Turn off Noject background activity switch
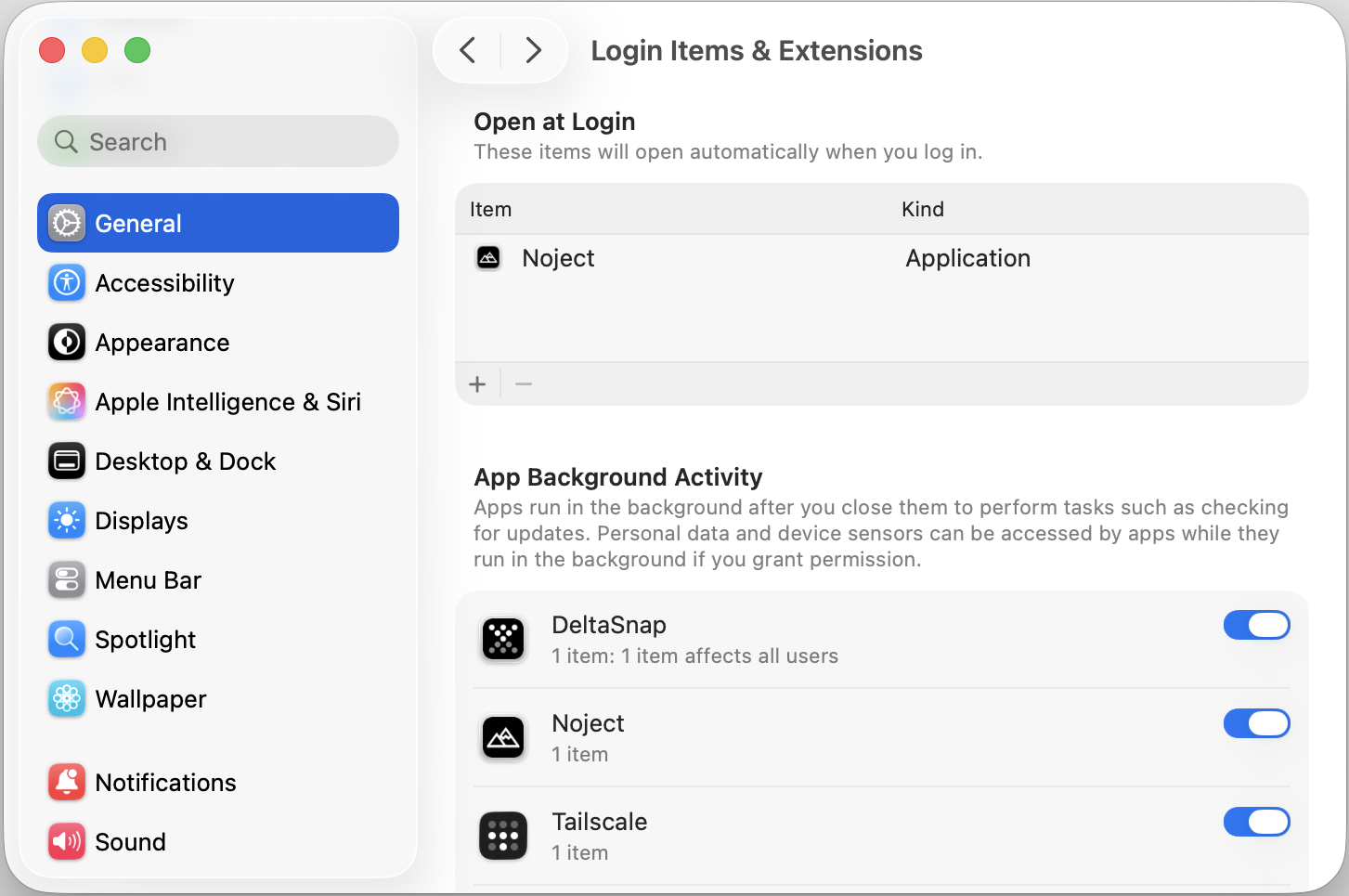Image resolution: width=1349 pixels, height=896 pixels. pos(1257,724)
